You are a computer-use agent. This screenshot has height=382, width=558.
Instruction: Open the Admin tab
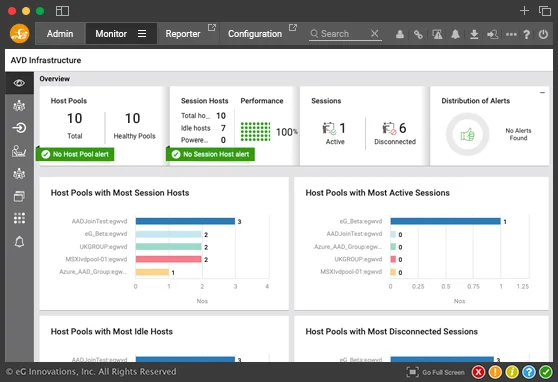[x=60, y=34]
